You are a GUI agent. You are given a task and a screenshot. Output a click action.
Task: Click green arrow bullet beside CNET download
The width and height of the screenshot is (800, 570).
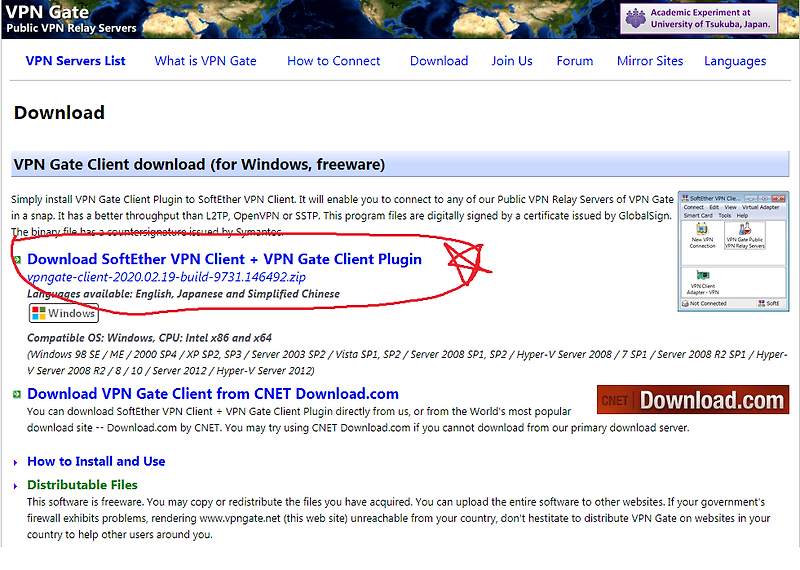click(17, 394)
